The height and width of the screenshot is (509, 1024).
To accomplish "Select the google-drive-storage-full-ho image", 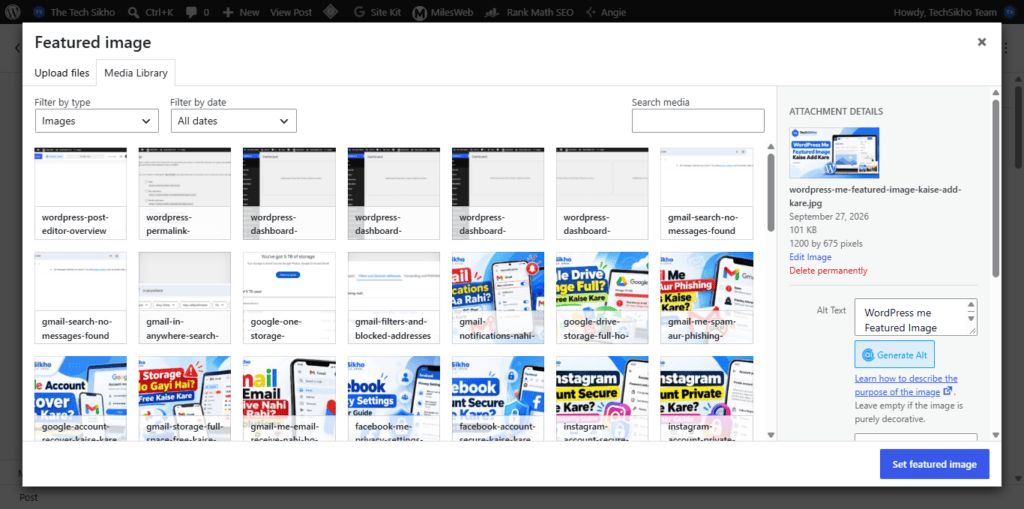I will click(x=602, y=298).
